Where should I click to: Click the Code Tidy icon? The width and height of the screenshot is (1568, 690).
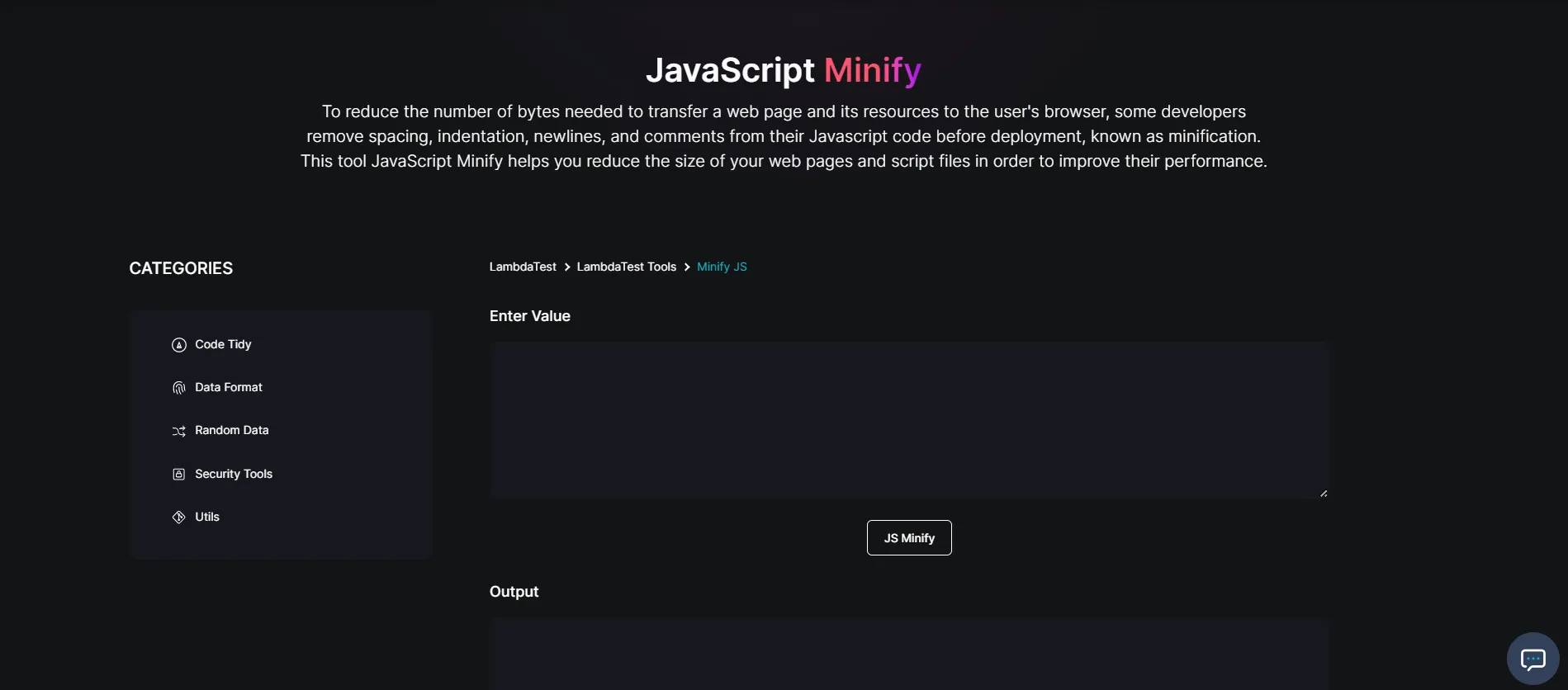coord(178,345)
